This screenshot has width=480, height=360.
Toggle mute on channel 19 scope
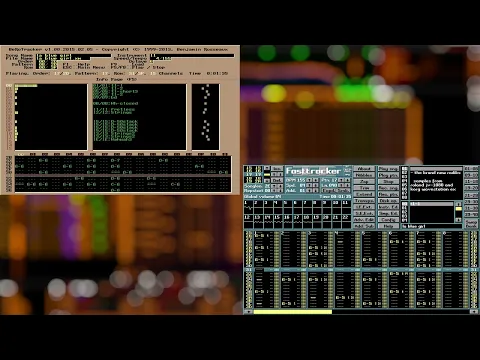click(318, 222)
